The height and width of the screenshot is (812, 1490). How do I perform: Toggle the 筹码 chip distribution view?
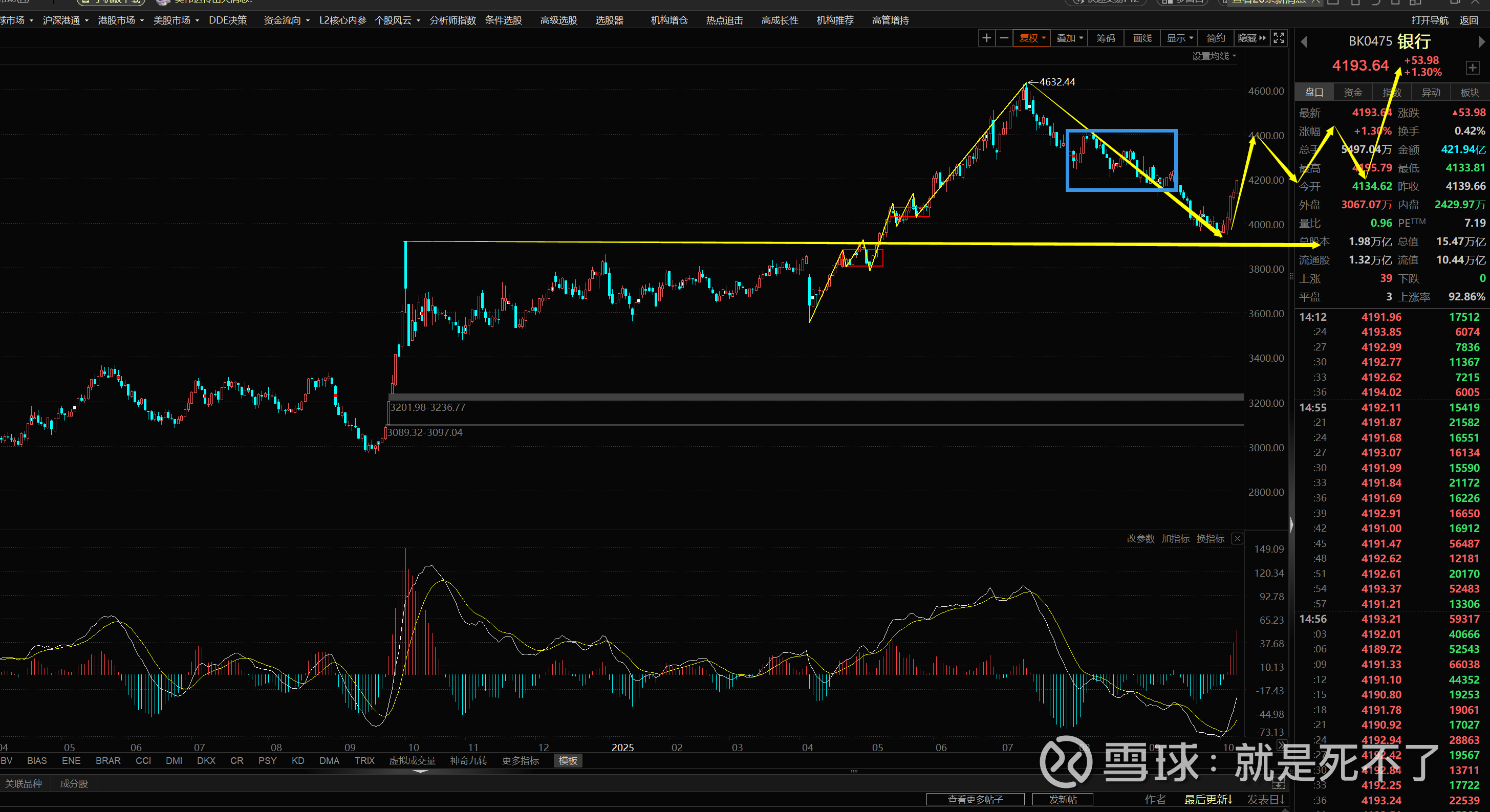pyautogui.click(x=1106, y=38)
